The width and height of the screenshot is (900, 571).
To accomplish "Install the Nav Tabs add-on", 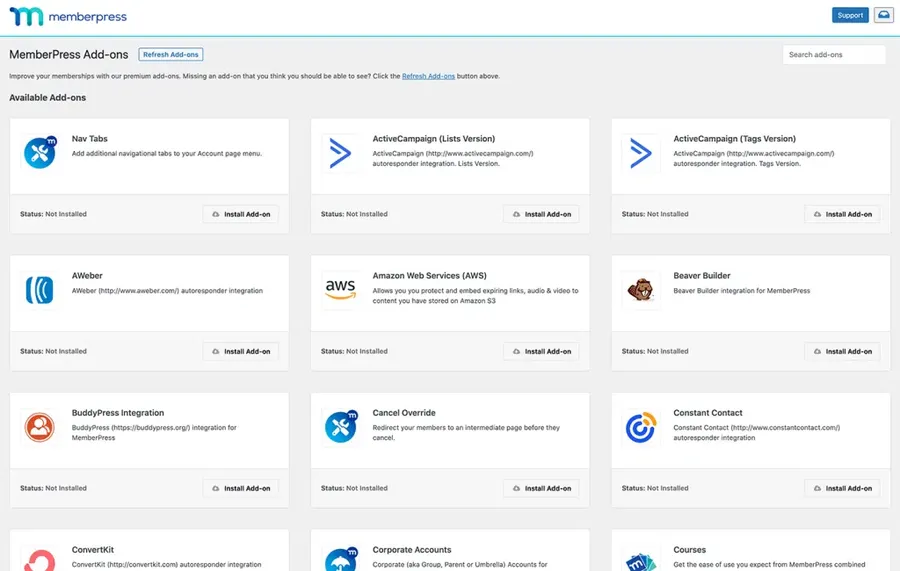I will tap(240, 214).
